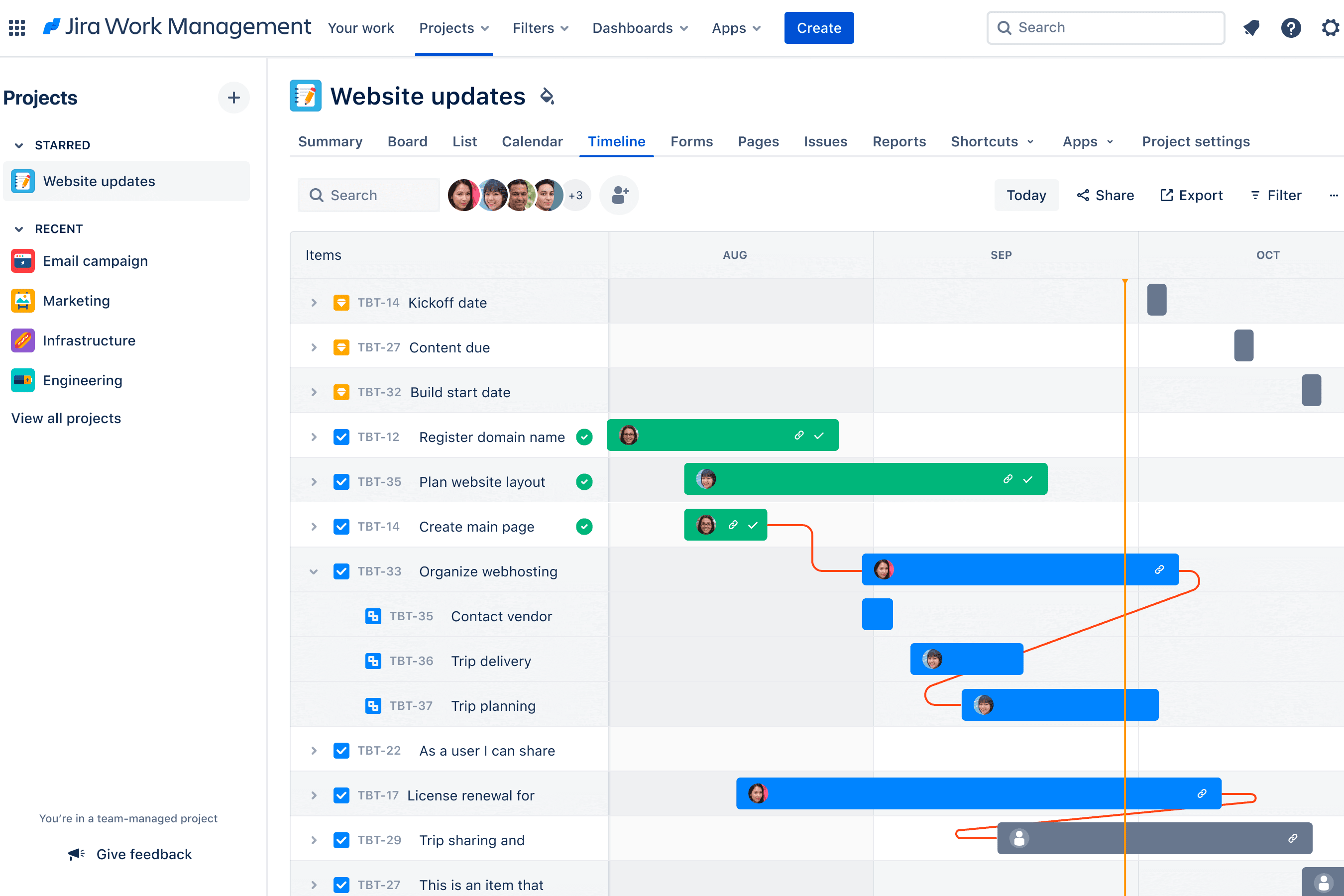This screenshot has width=1344, height=896.
Task: Collapse the TBT-33 Organize webhosting row
Action: click(x=313, y=571)
